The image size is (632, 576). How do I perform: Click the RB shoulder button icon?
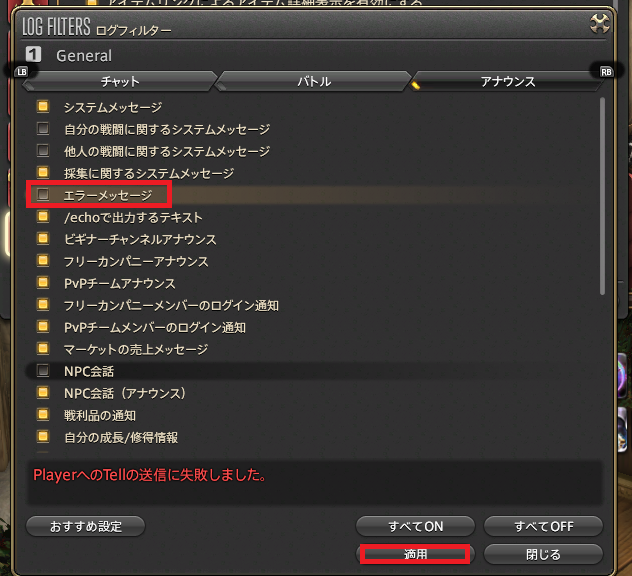[606, 72]
